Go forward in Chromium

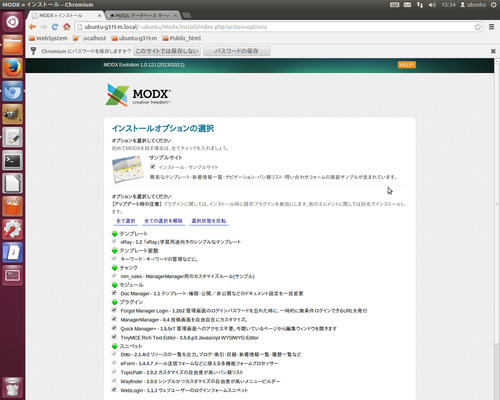coord(43,27)
